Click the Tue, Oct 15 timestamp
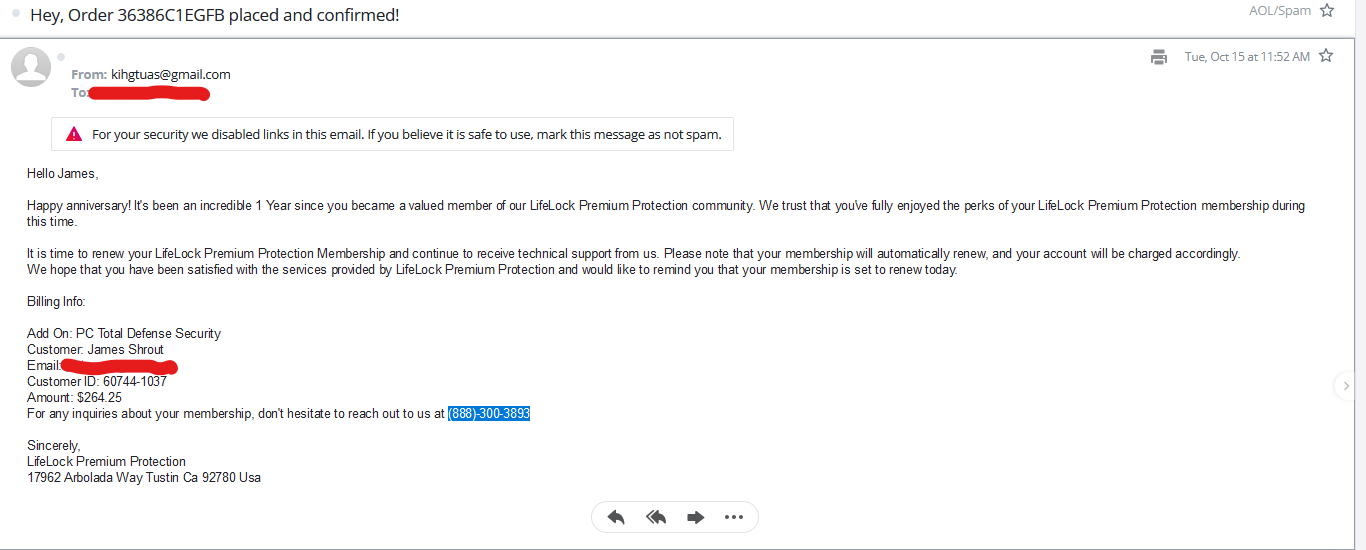1366x550 pixels. [x=1247, y=57]
